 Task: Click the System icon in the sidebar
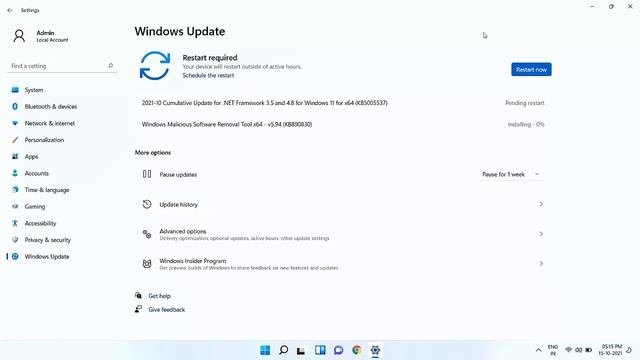click(x=15, y=90)
